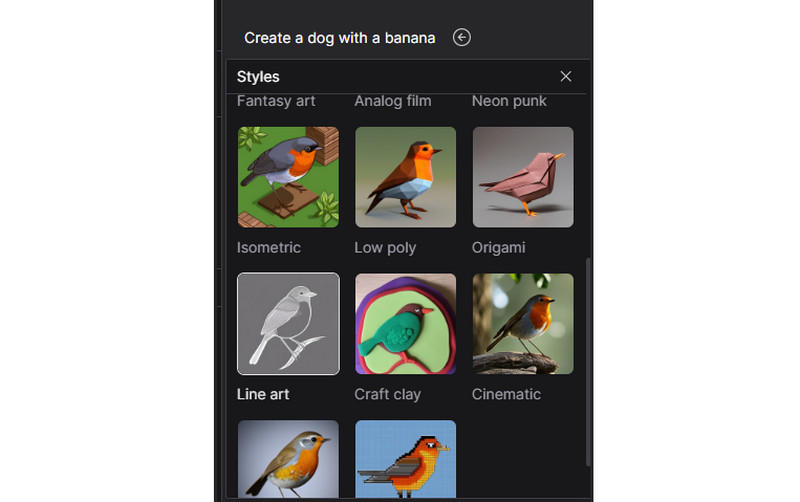The height and width of the screenshot is (502, 800).
Task: Click the Origami text label
Action: (498, 247)
